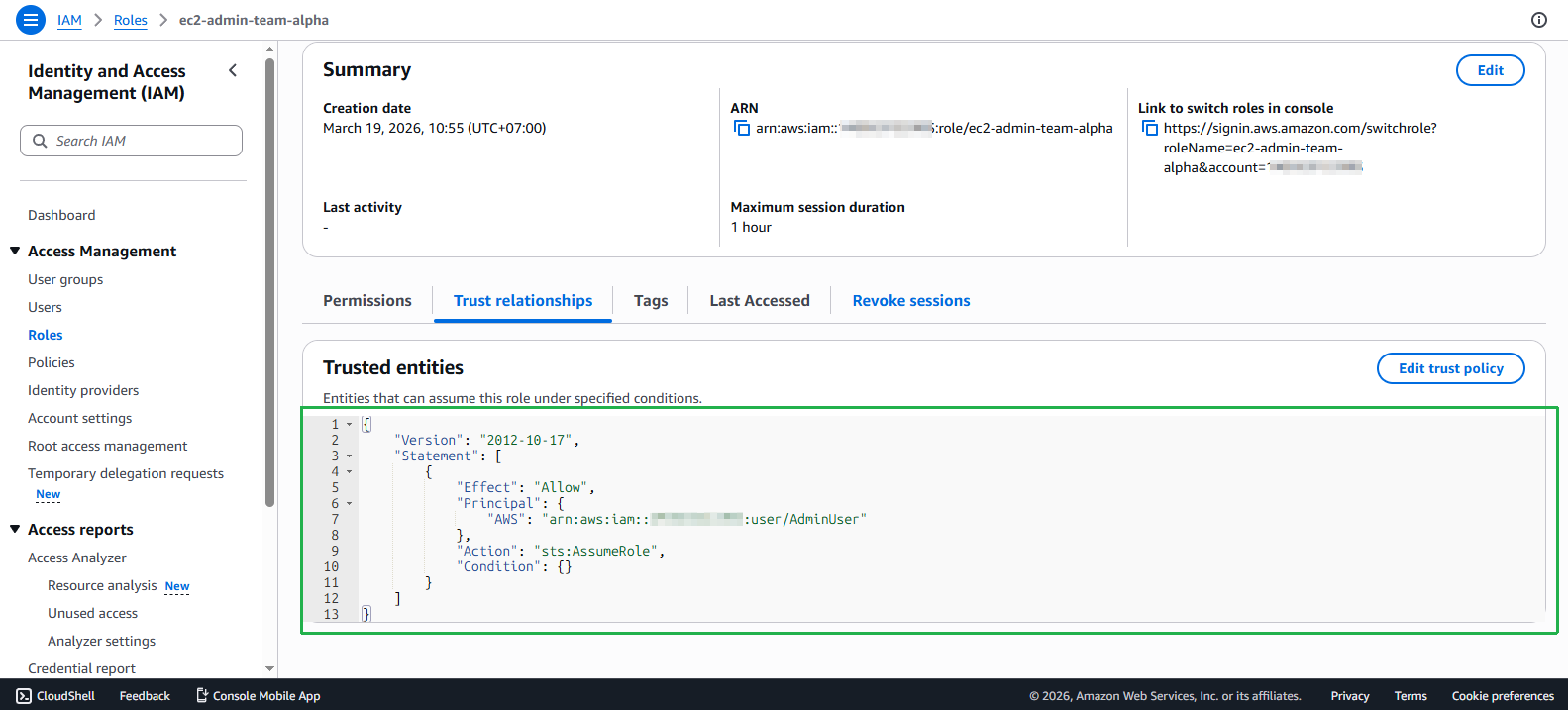Switch to the Permissions tab

click(367, 300)
